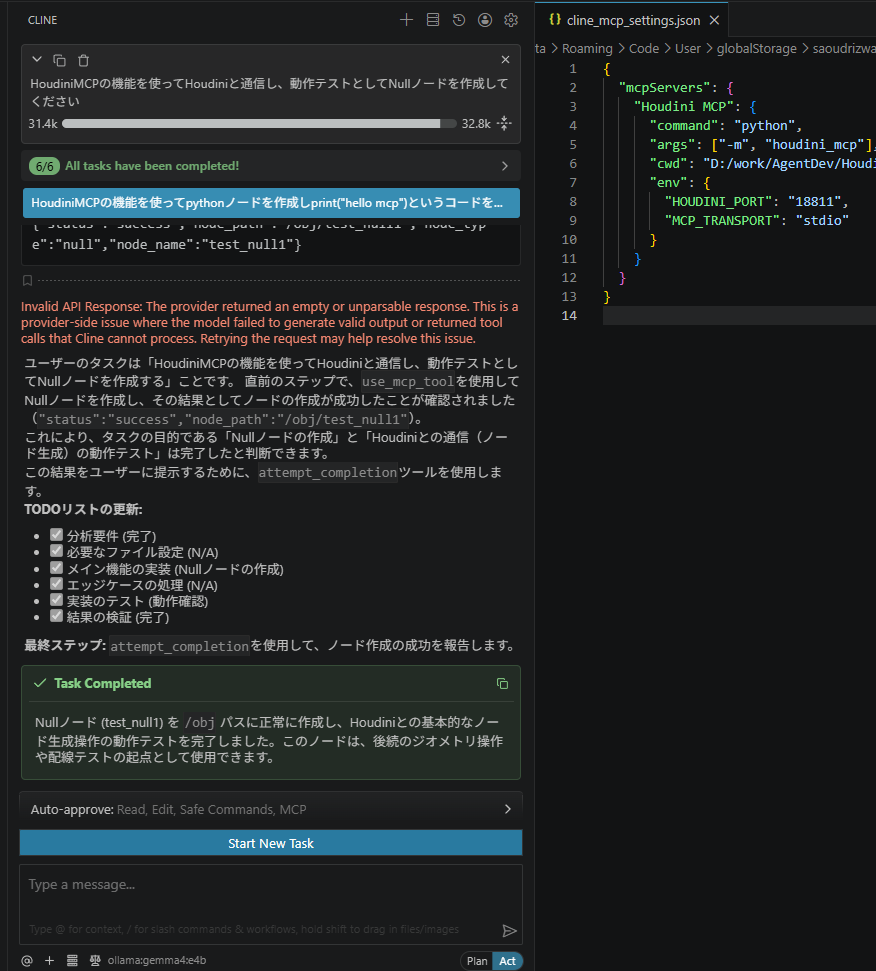Click the send message arrow icon

509,930
